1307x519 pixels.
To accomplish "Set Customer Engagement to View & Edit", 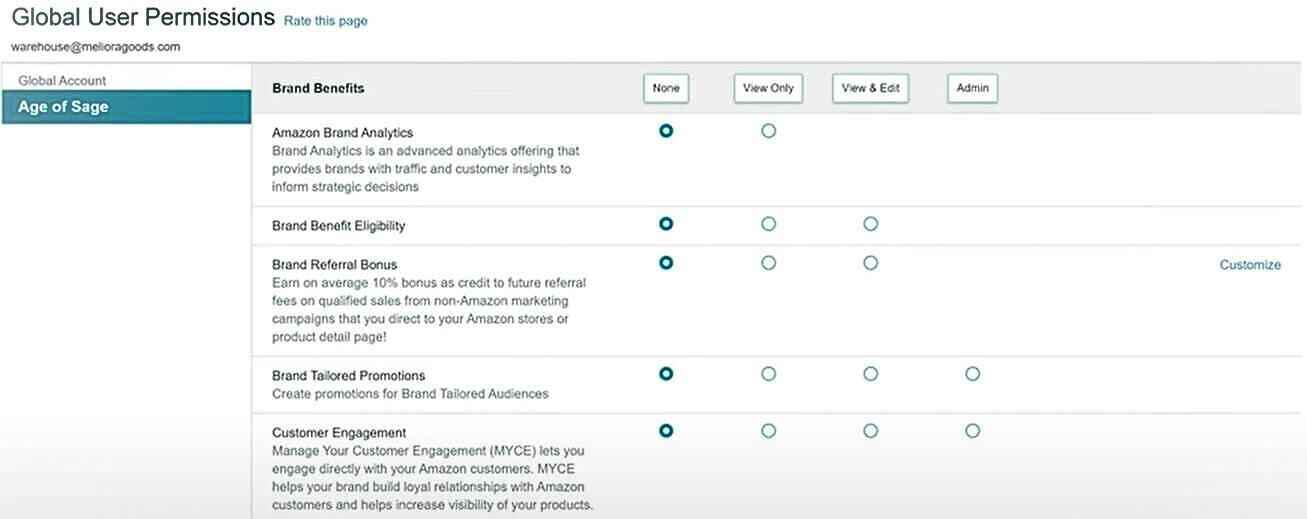I will (870, 431).
